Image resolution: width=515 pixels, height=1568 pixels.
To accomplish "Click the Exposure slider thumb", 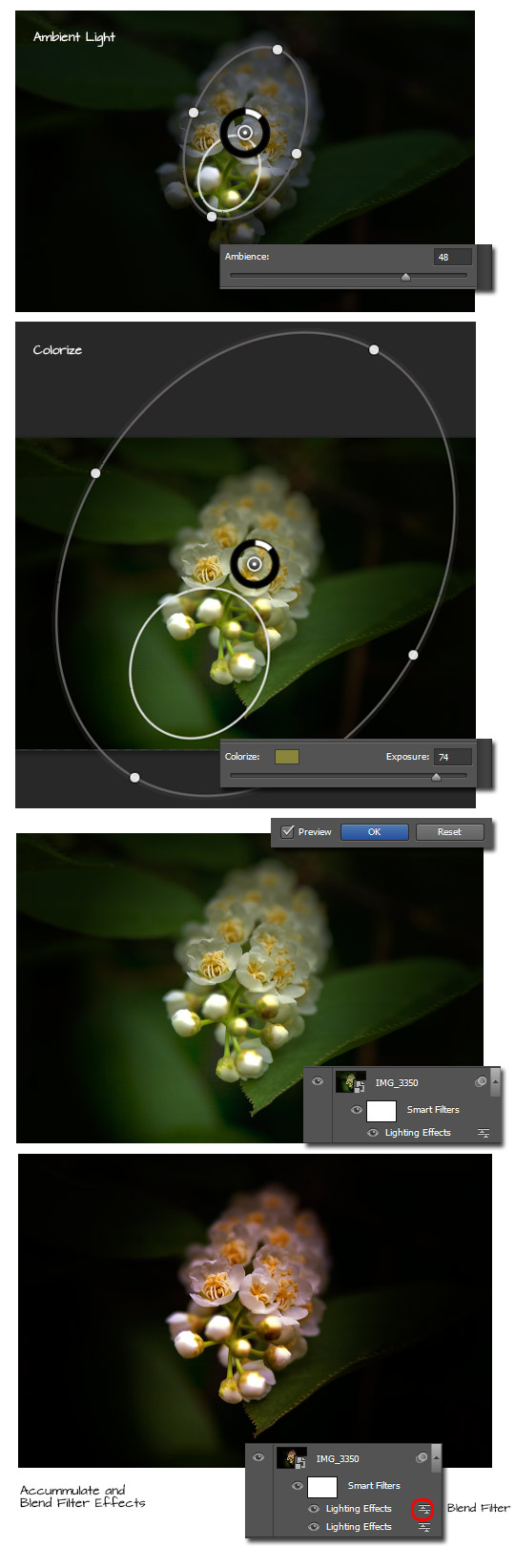I will pyautogui.click(x=436, y=777).
